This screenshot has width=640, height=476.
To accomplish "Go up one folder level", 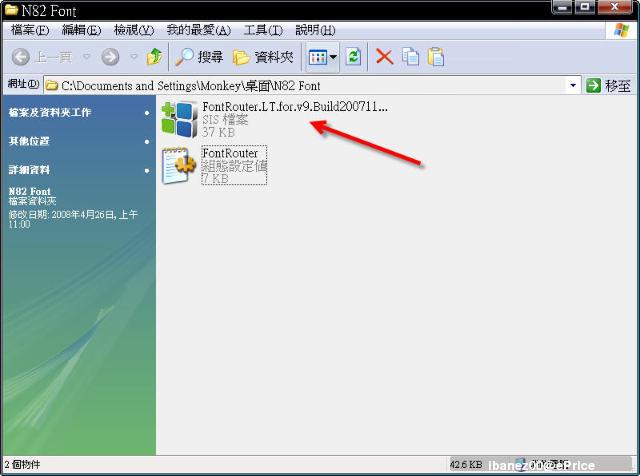I will coord(154,57).
